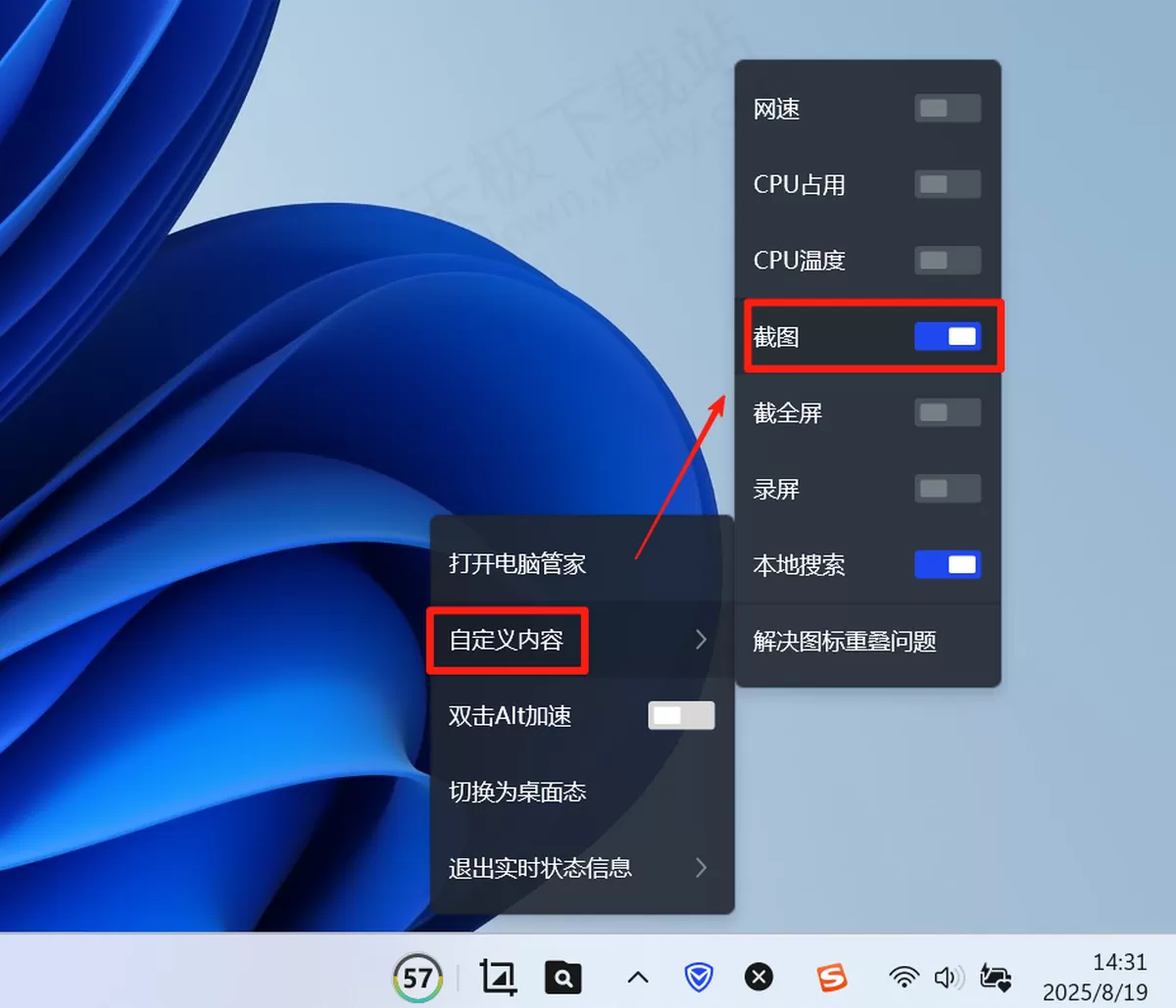Image resolution: width=1176 pixels, height=1008 pixels.
Task: Launch the screenshot crop tool in taskbar
Action: tap(498, 977)
